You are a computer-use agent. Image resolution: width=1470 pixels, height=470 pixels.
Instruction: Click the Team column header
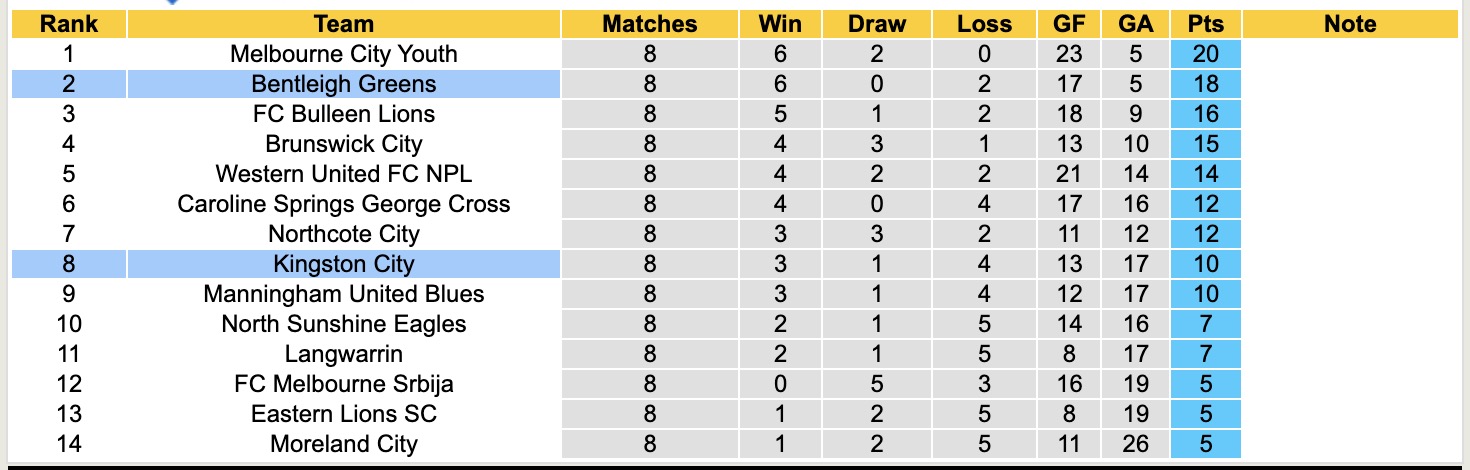tap(343, 24)
